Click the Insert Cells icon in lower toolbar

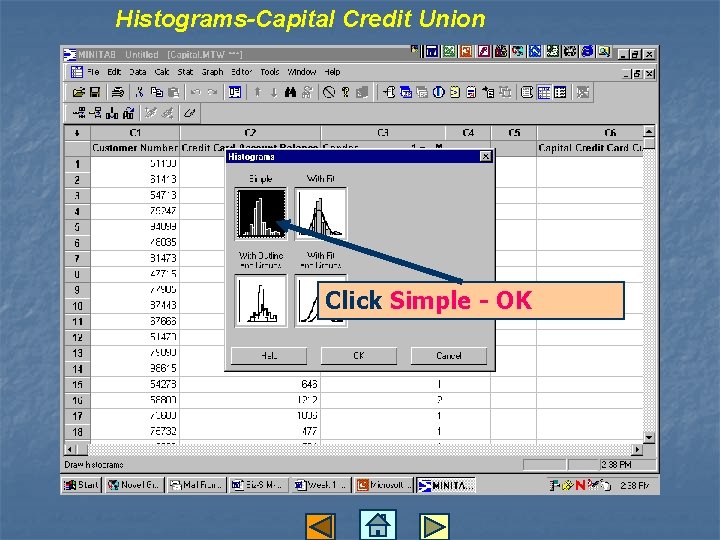coord(79,112)
